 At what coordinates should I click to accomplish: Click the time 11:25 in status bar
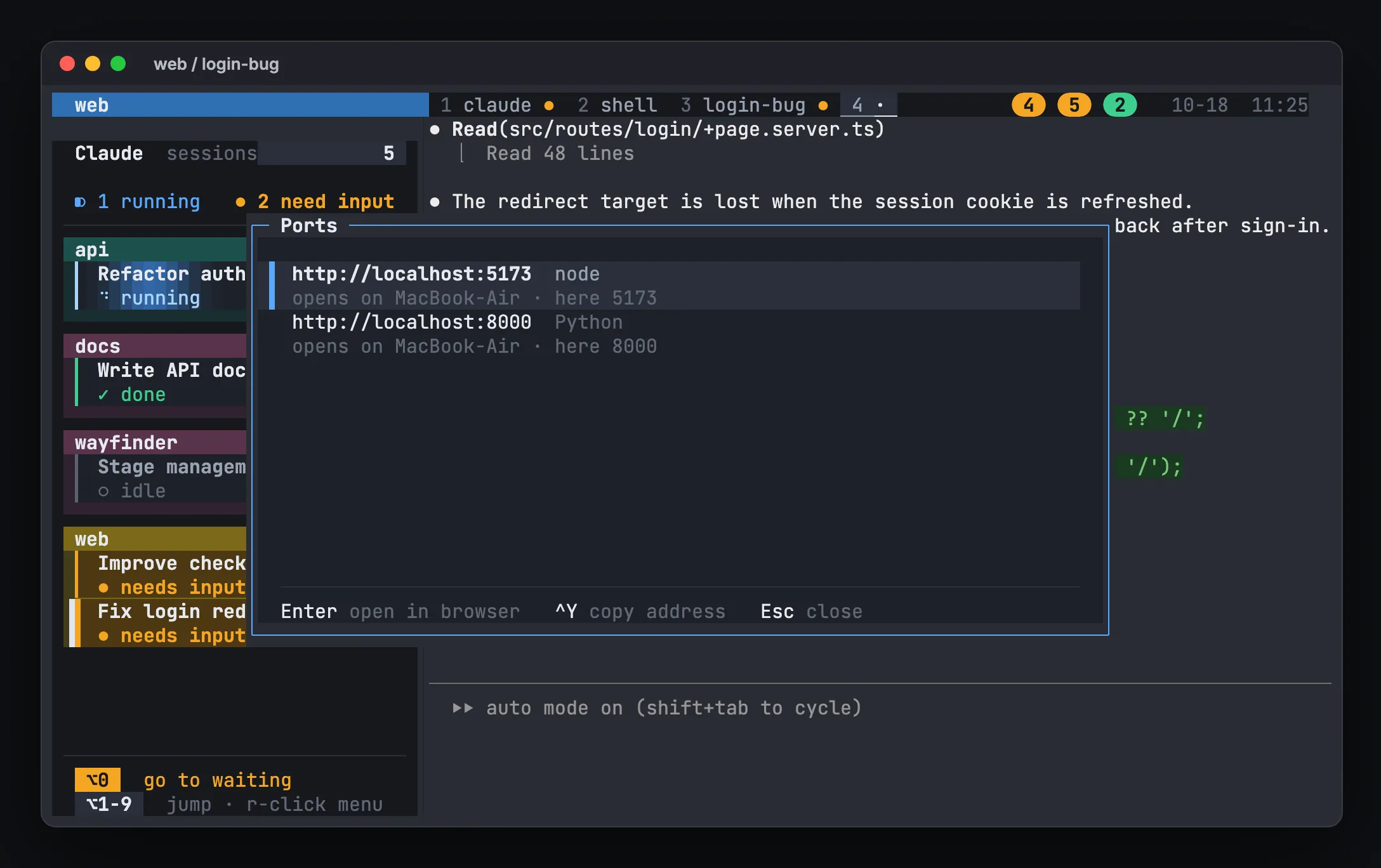(1279, 105)
